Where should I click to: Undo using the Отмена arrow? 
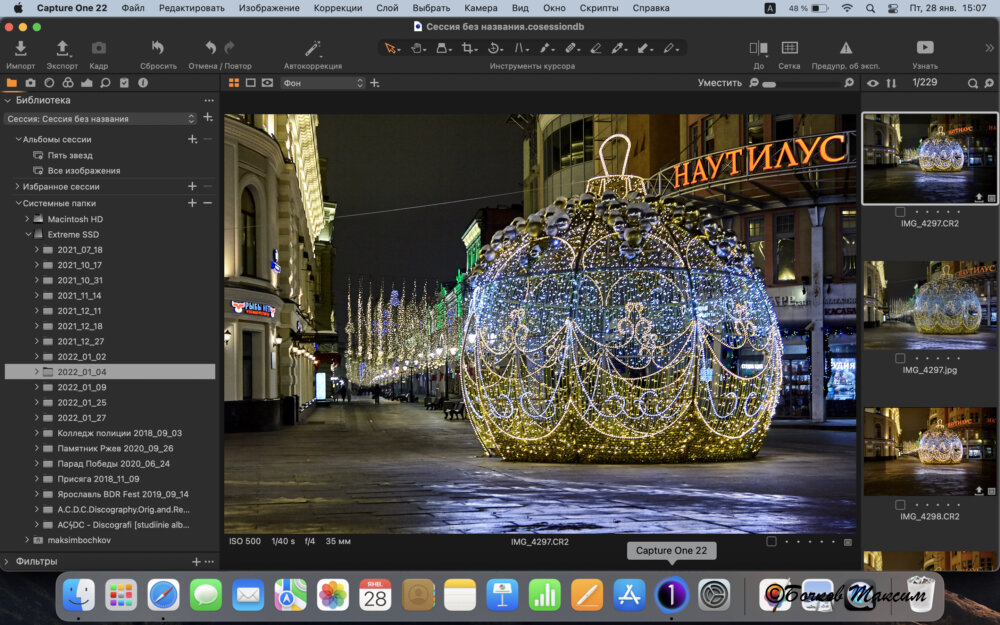pyautogui.click(x=210, y=48)
